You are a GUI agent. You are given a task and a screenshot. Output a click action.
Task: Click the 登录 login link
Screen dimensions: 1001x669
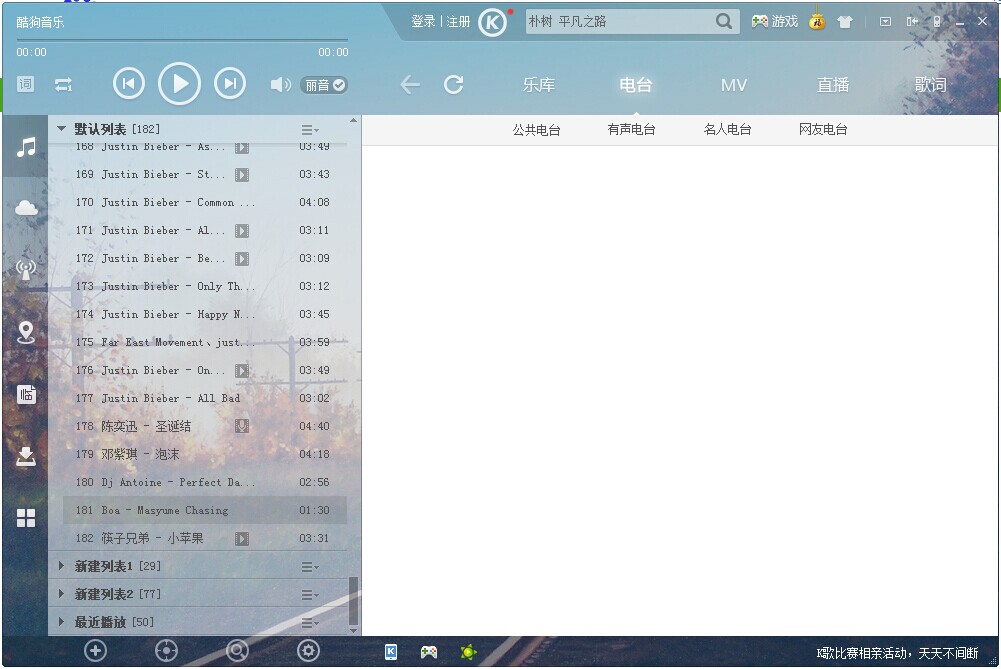[423, 21]
